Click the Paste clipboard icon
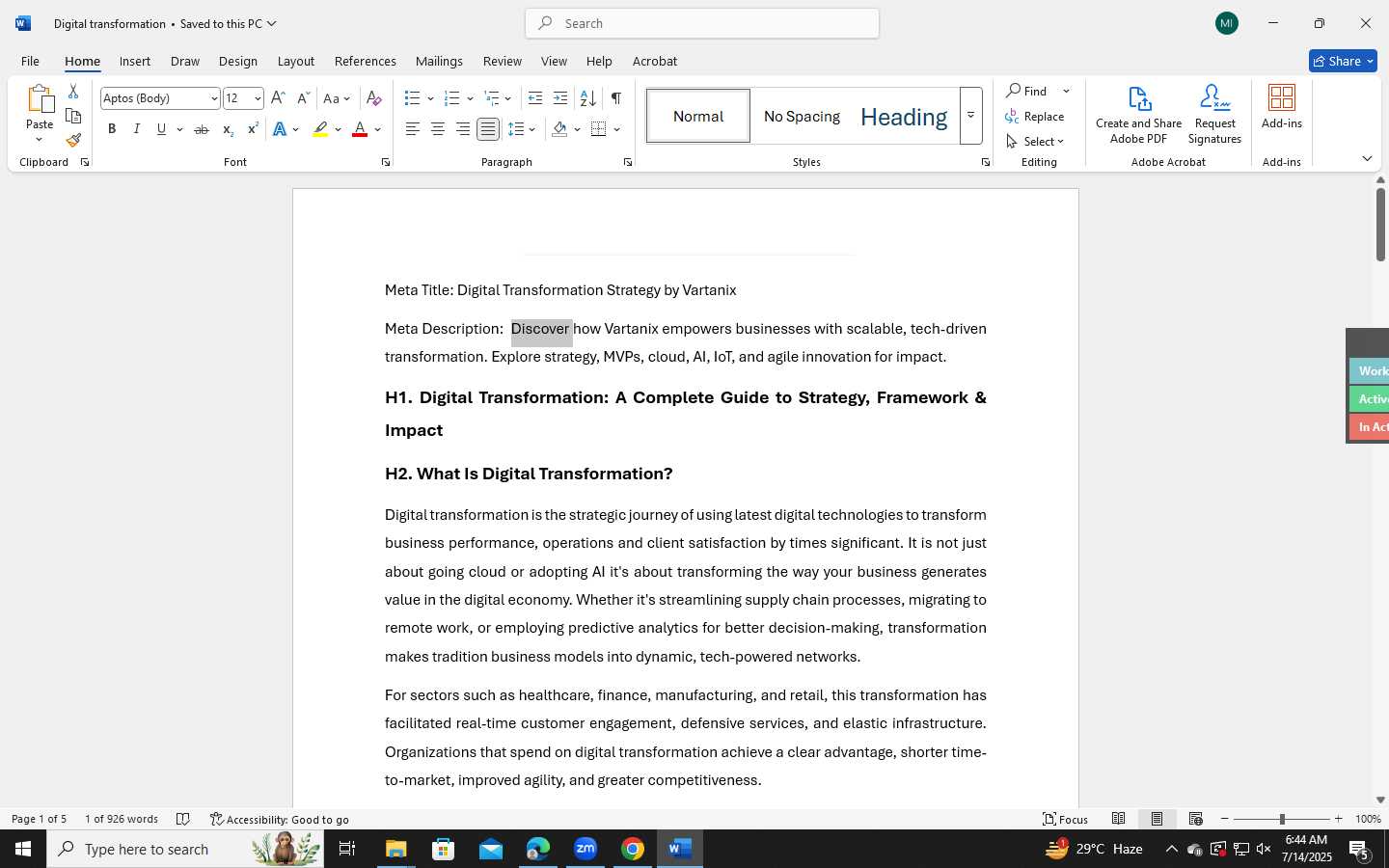Viewport: 1389px width, 868px height. point(40,99)
